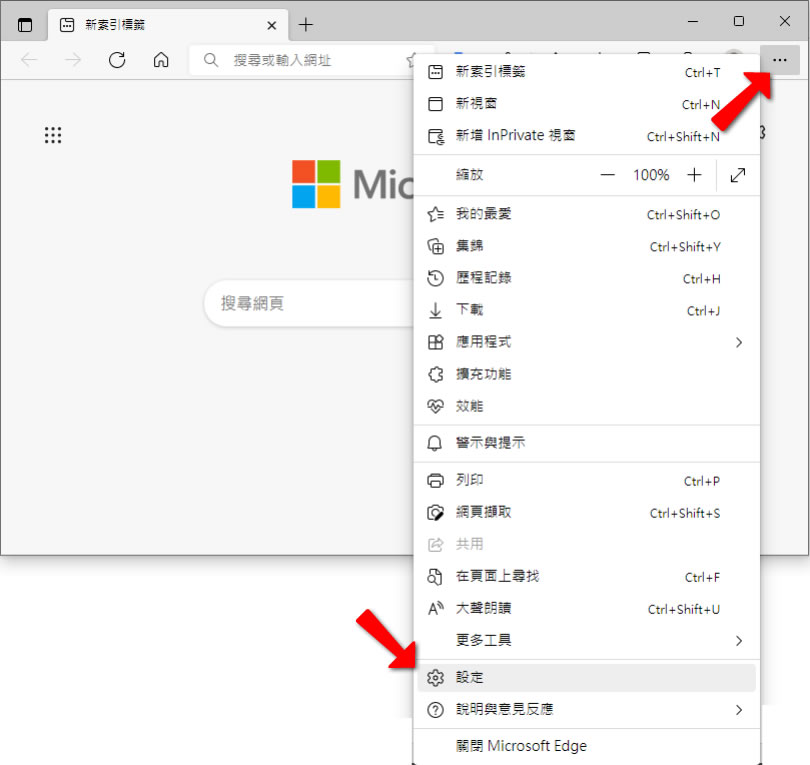Open 我的最愛 favorites
The height and width of the screenshot is (765, 810).
[x=587, y=214]
